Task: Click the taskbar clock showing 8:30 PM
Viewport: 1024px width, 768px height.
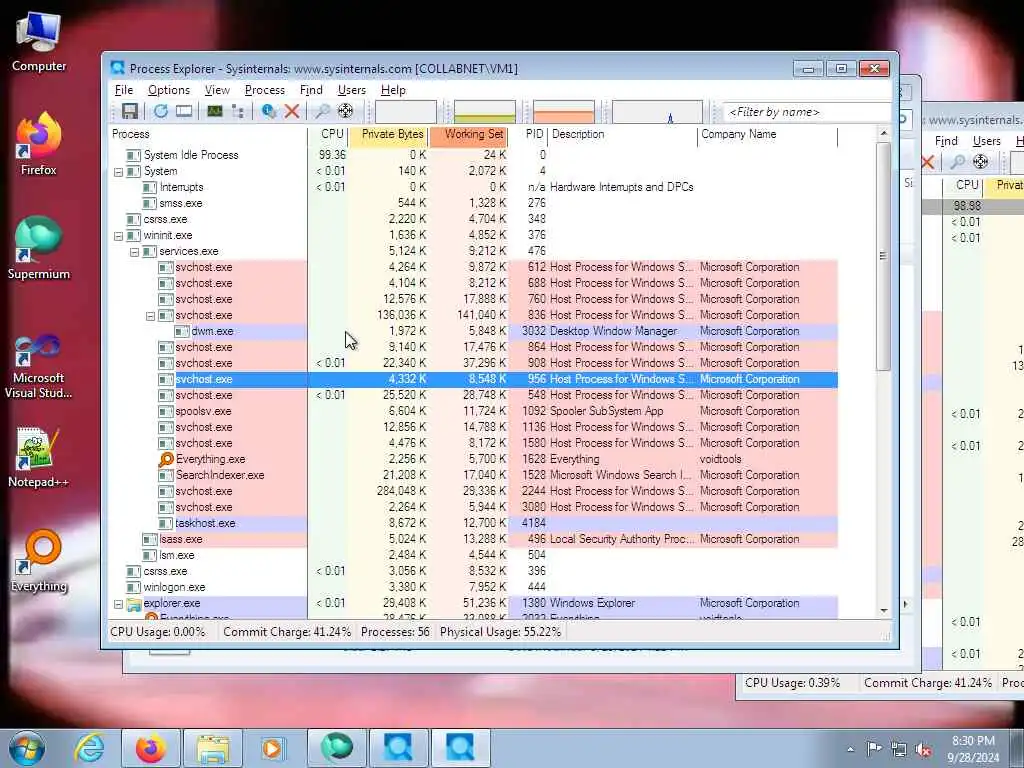Action: (x=973, y=749)
